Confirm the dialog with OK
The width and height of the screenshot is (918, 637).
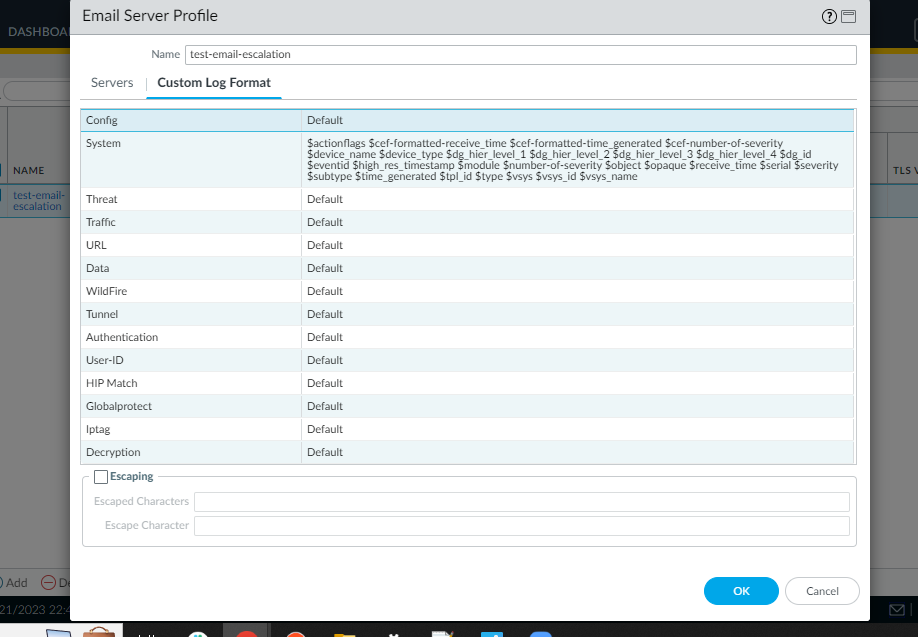click(741, 591)
